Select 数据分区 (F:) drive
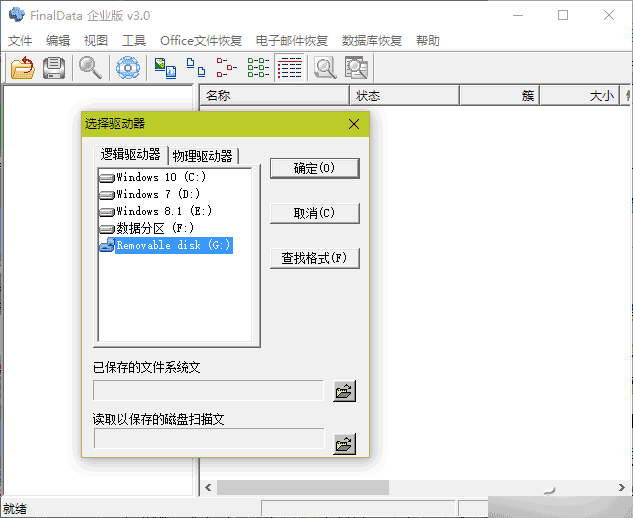 click(147, 228)
